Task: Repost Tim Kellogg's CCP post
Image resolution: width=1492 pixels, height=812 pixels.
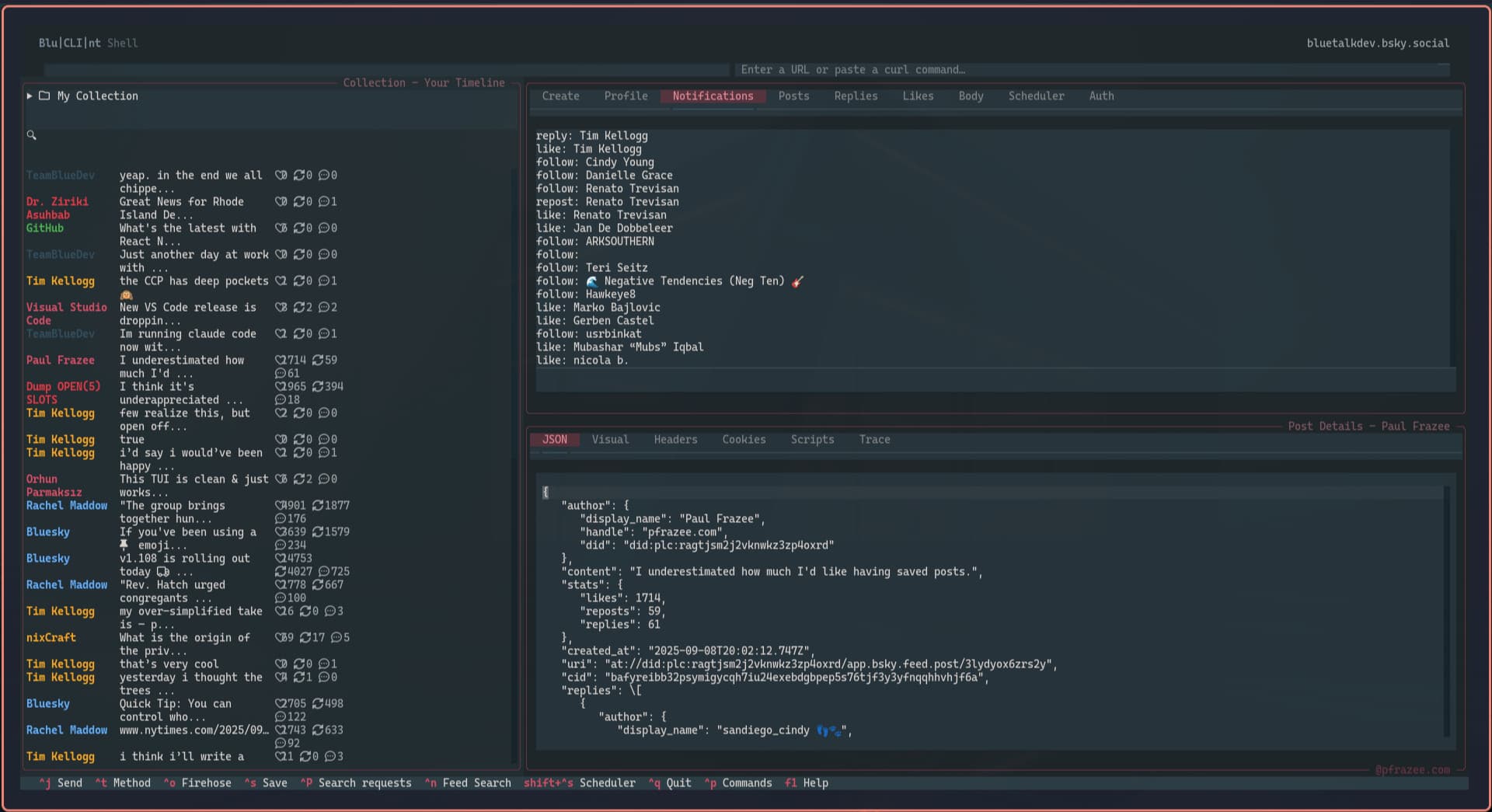Action: [302, 281]
